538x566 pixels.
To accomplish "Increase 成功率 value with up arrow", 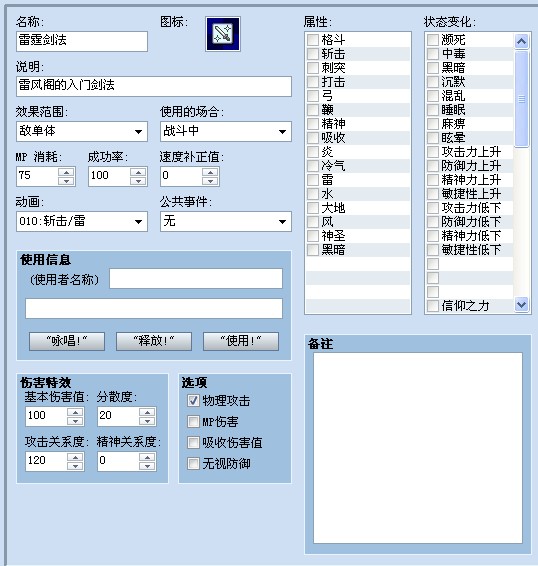I will tap(138, 172).
